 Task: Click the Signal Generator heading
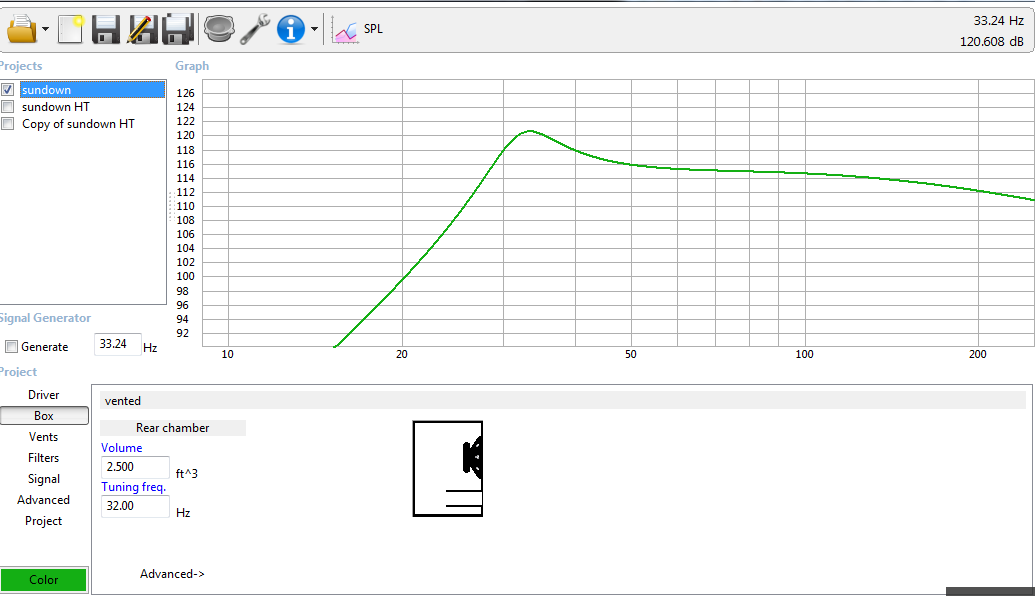pyautogui.click(x=45, y=318)
